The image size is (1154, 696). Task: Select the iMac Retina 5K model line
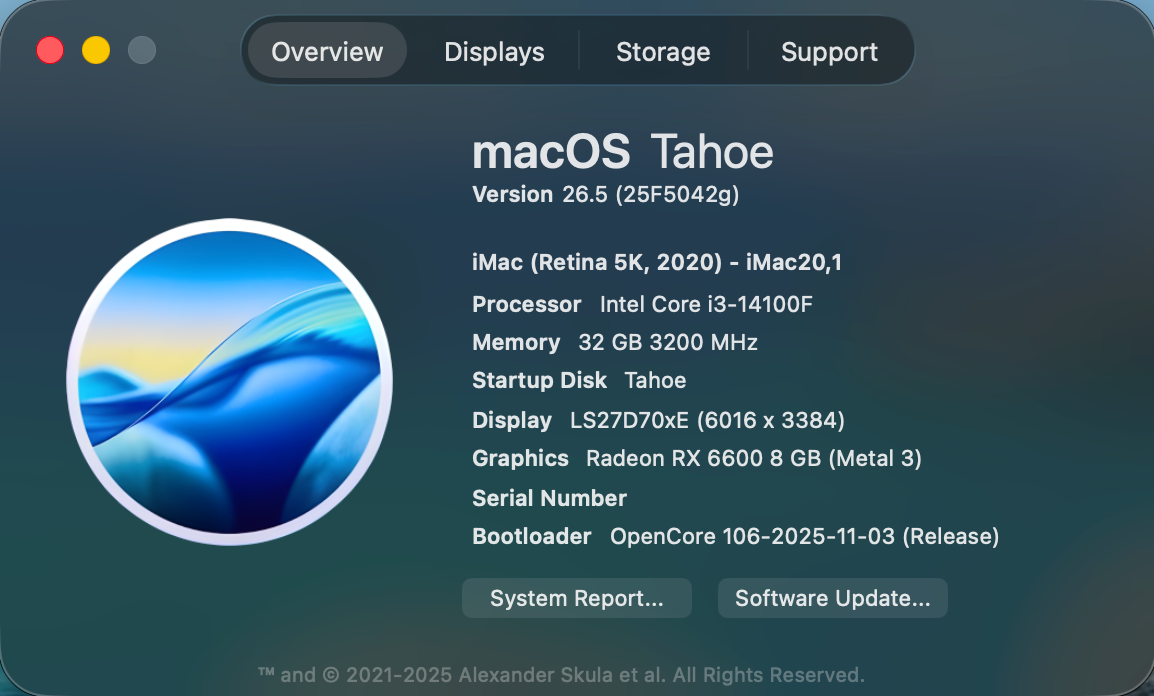click(x=656, y=263)
